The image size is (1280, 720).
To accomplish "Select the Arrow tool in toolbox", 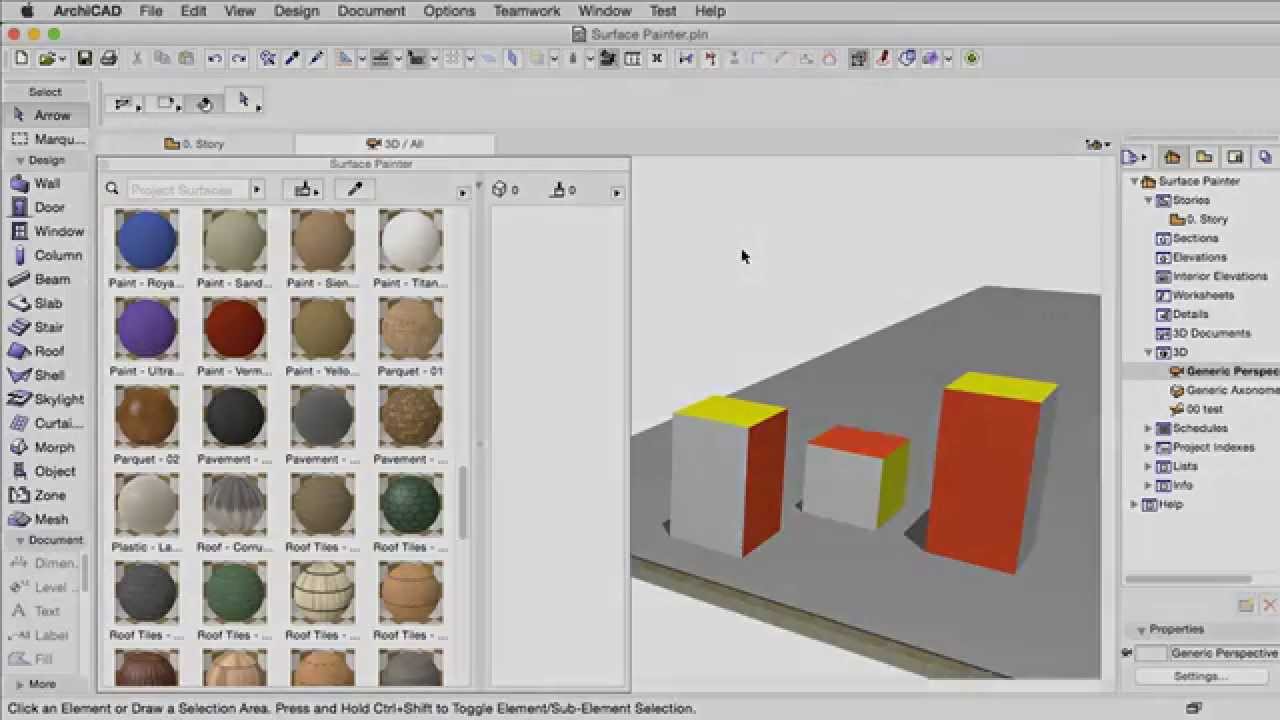I will click(x=45, y=115).
